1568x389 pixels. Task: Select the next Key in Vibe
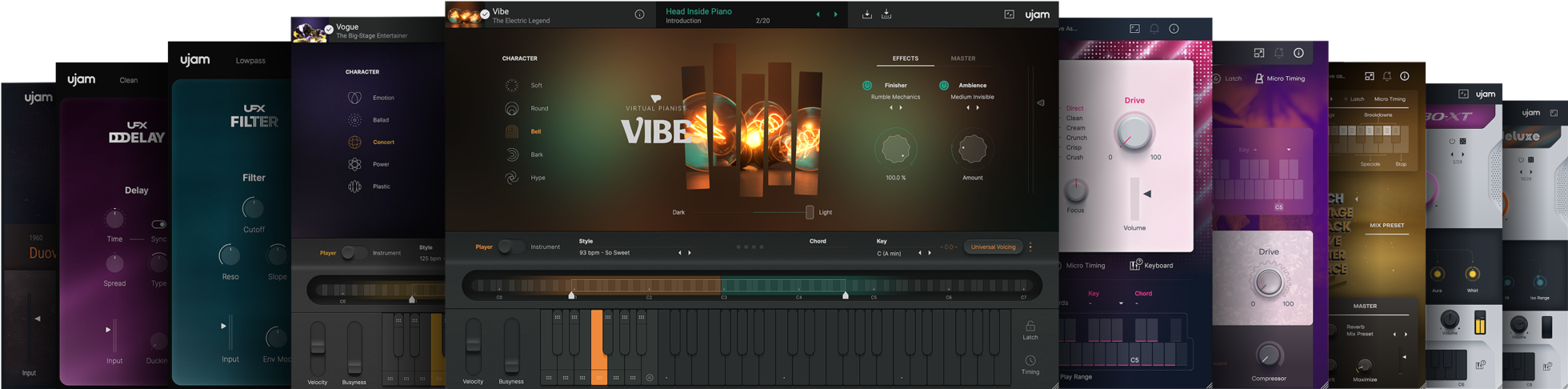point(930,253)
